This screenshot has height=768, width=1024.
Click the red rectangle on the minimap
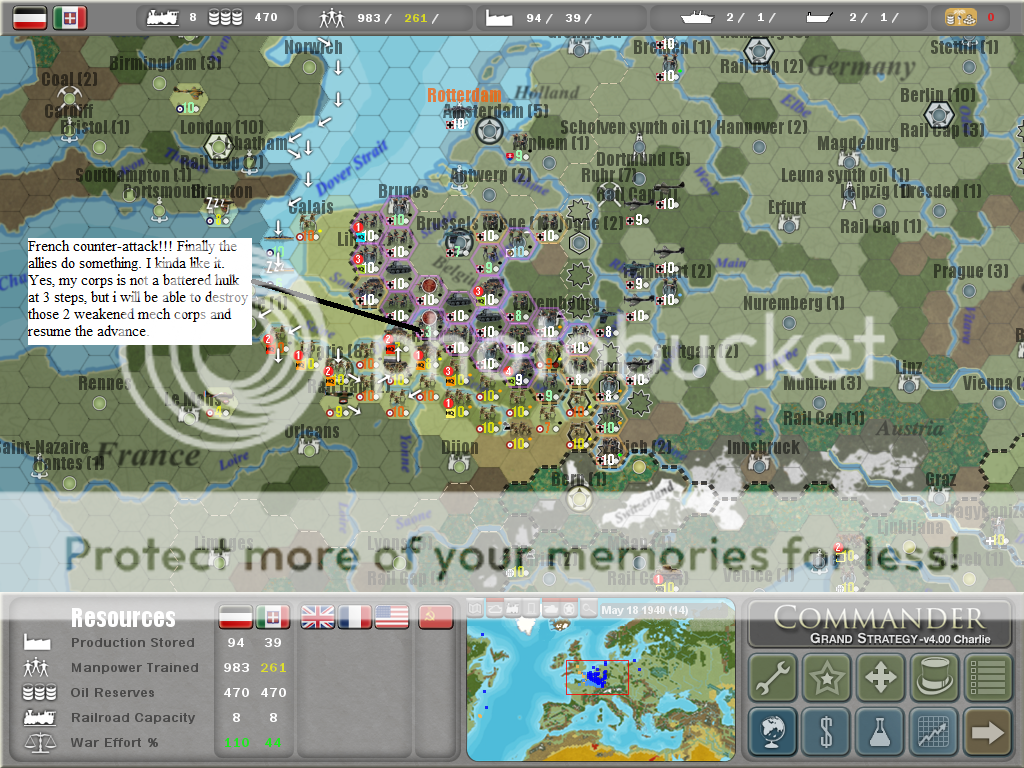pos(596,677)
